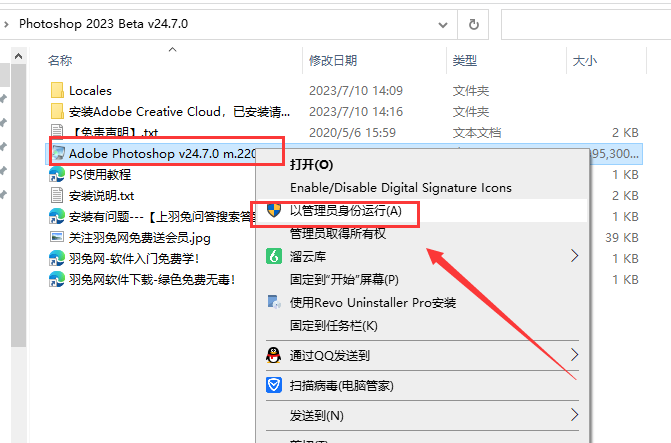Click the 羽兔网软件下载 shortcut icon
The width and height of the screenshot is (671, 443).
click(x=57, y=279)
